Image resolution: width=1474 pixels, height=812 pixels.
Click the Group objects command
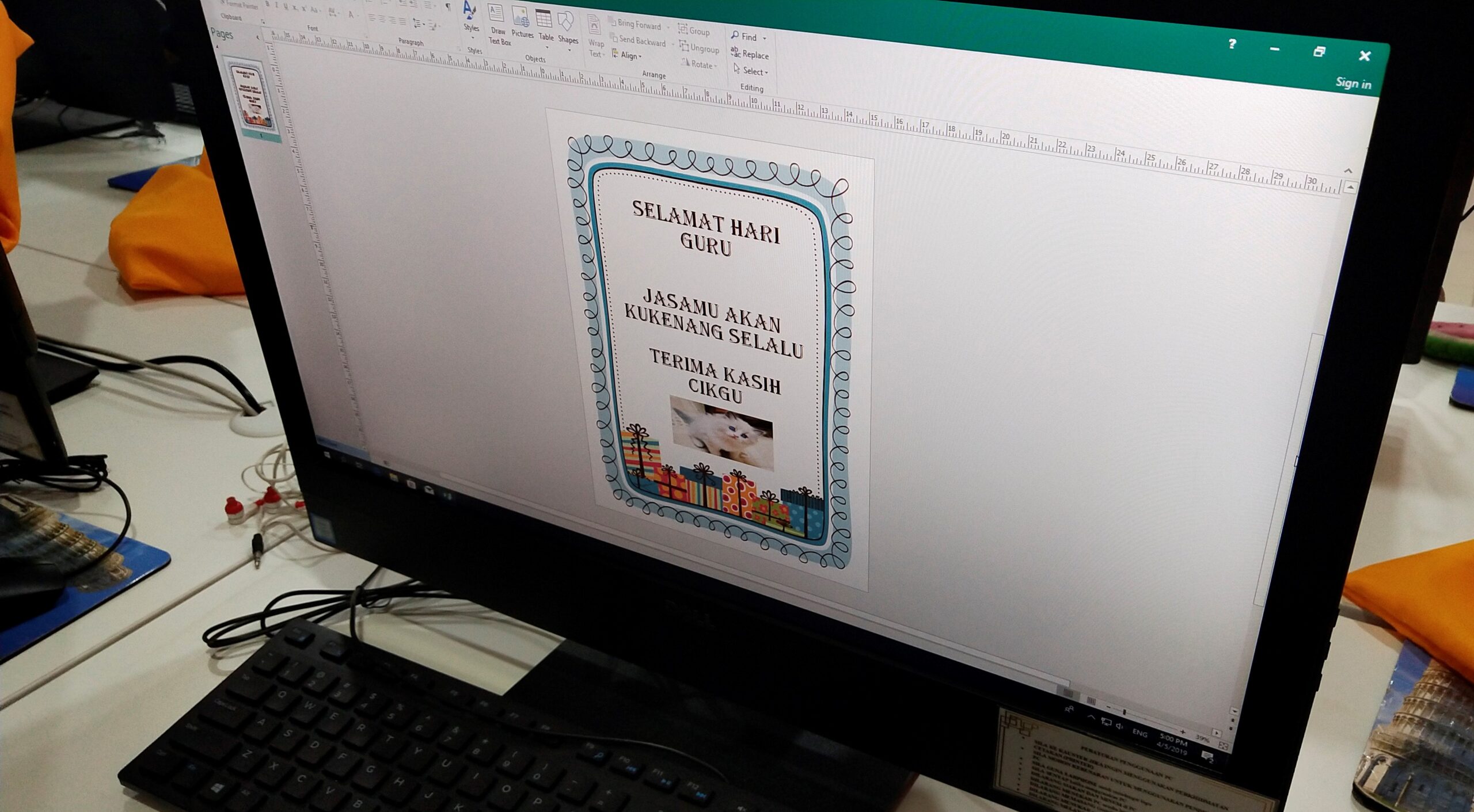coord(694,31)
